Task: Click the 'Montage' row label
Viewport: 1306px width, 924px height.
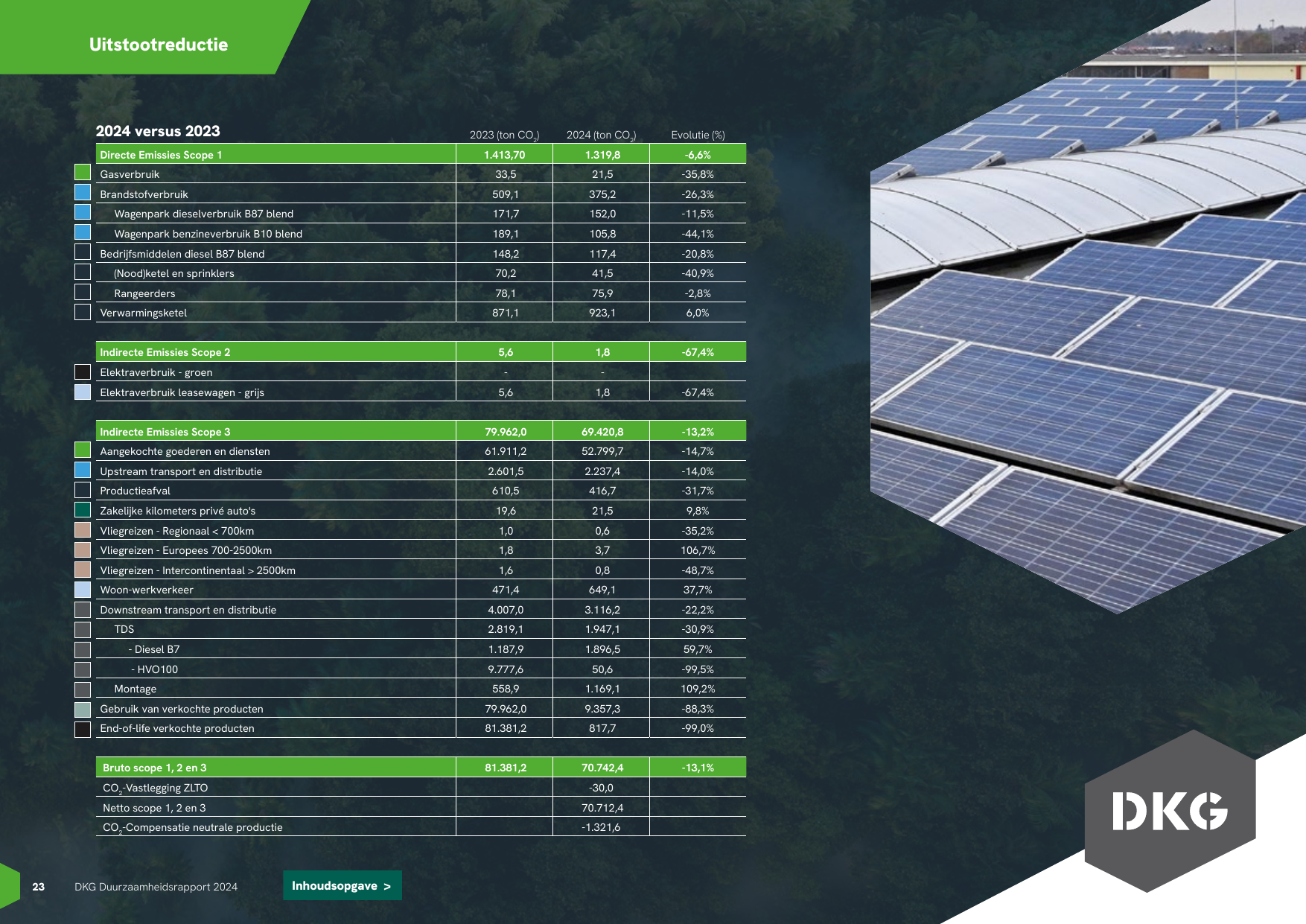Action: pyautogui.click(x=136, y=689)
